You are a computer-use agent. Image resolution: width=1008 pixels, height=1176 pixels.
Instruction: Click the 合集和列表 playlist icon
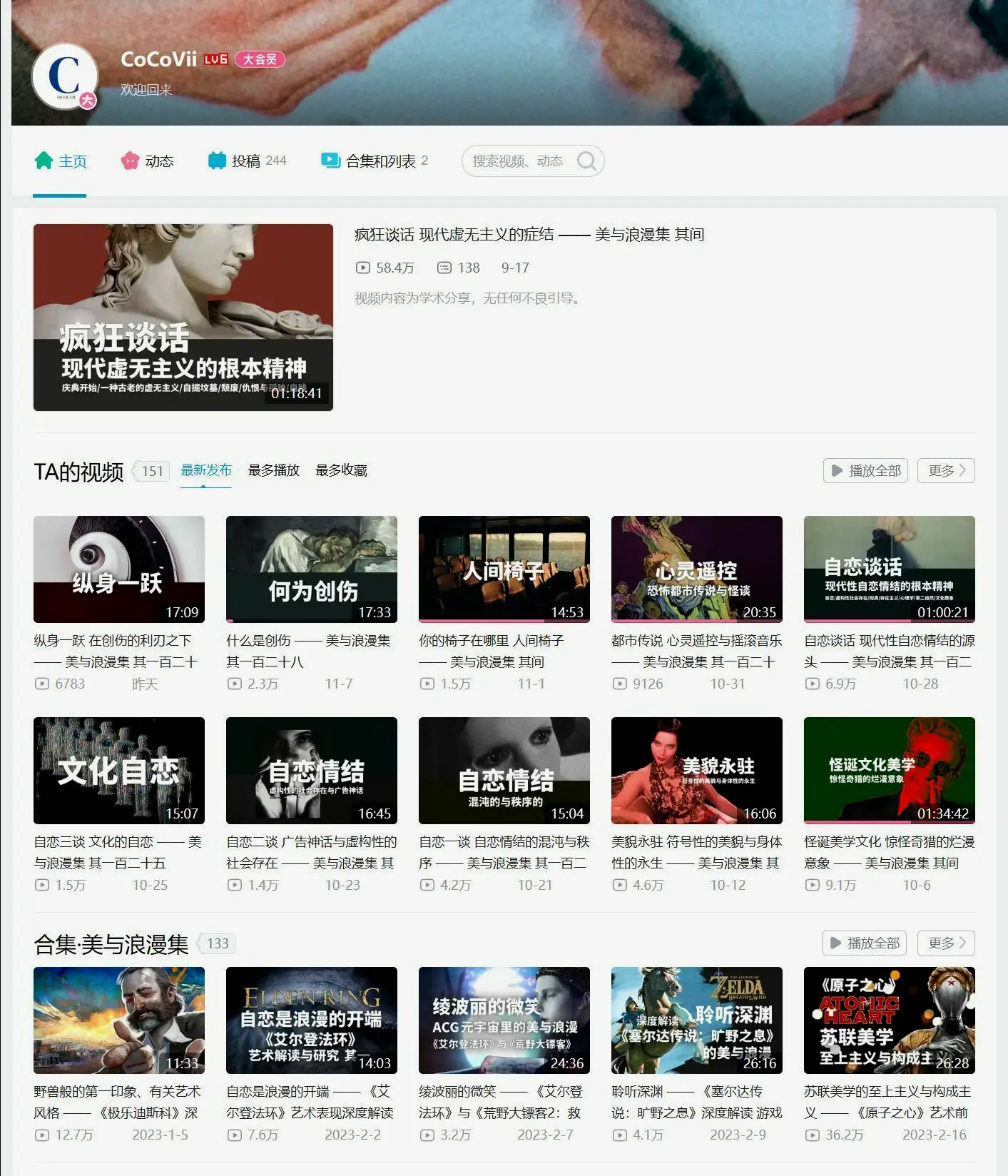click(x=330, y=161)
